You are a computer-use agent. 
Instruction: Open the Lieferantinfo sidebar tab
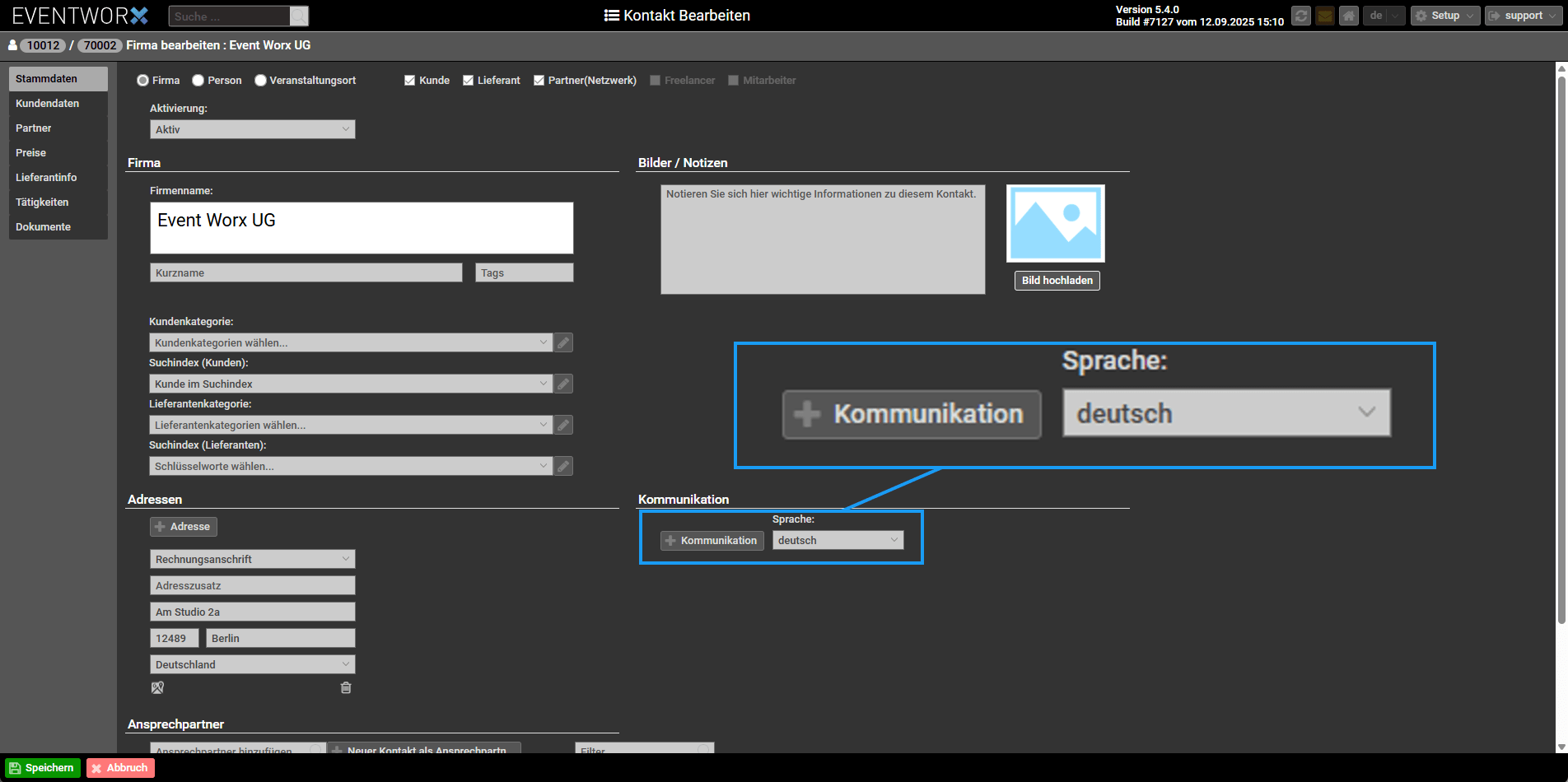(x=46, y=178)
